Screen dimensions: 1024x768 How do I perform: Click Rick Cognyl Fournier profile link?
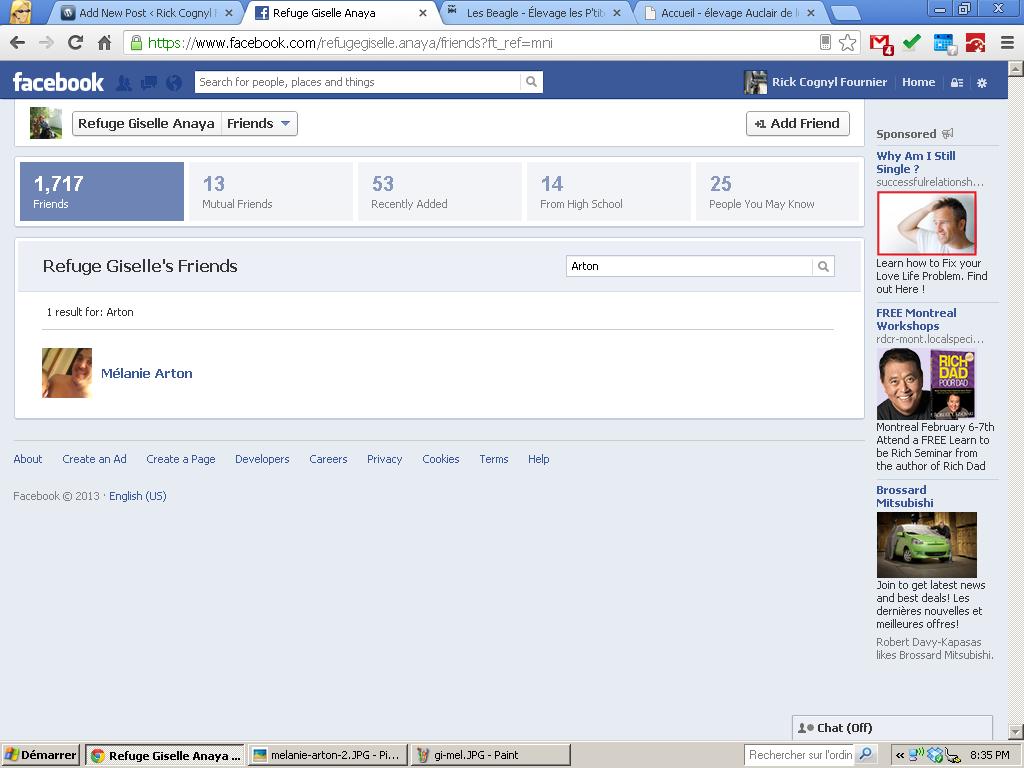[x=829, y=82]
